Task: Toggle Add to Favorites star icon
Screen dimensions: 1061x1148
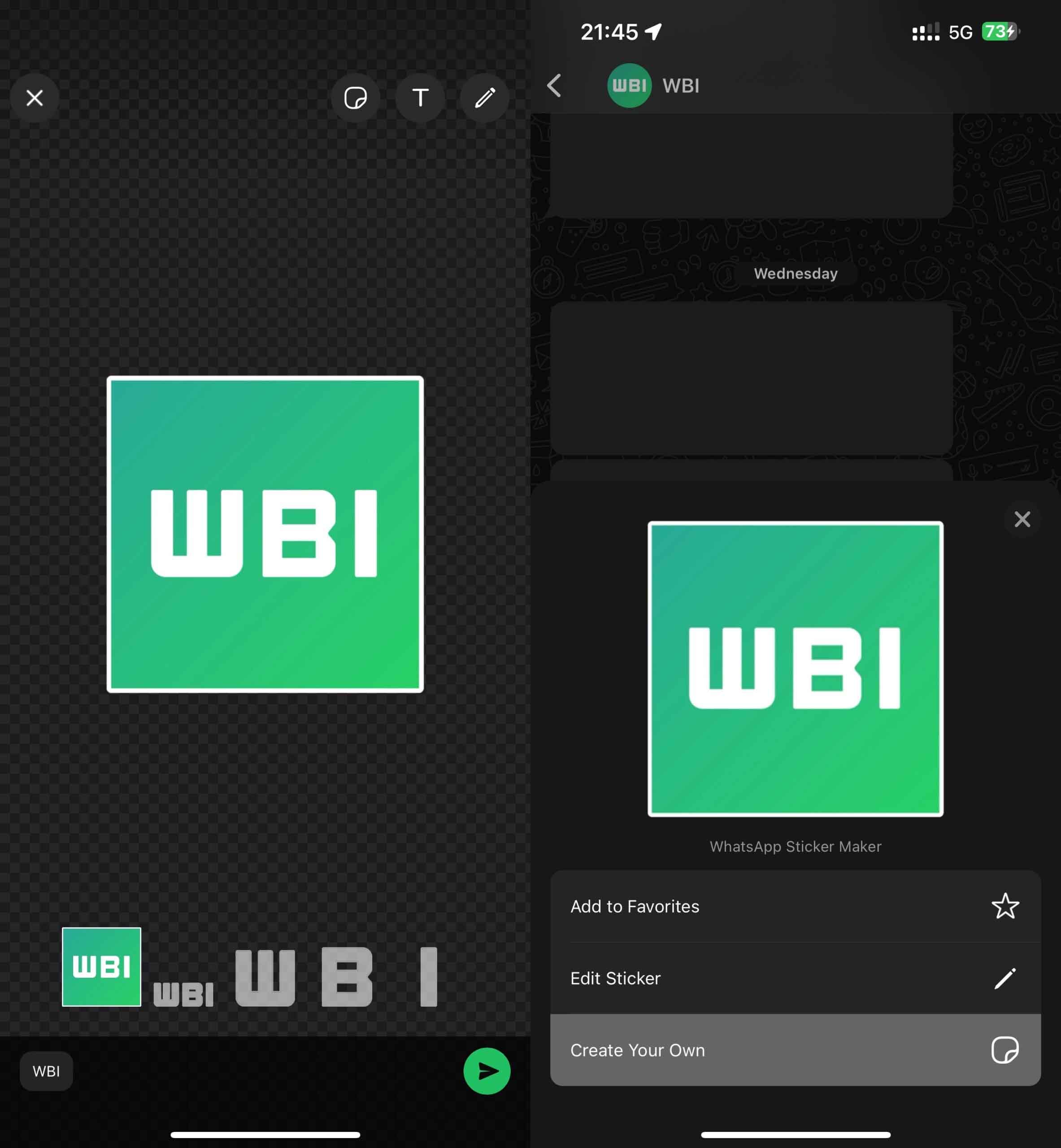Action: click(x=1005, y=906)
